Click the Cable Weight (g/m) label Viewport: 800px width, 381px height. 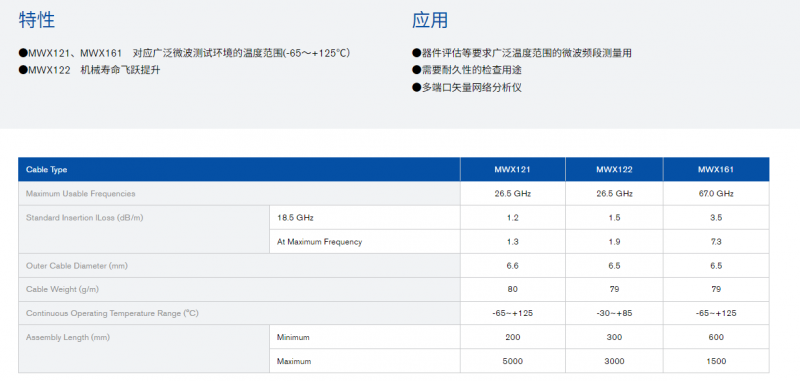[62, 289]
